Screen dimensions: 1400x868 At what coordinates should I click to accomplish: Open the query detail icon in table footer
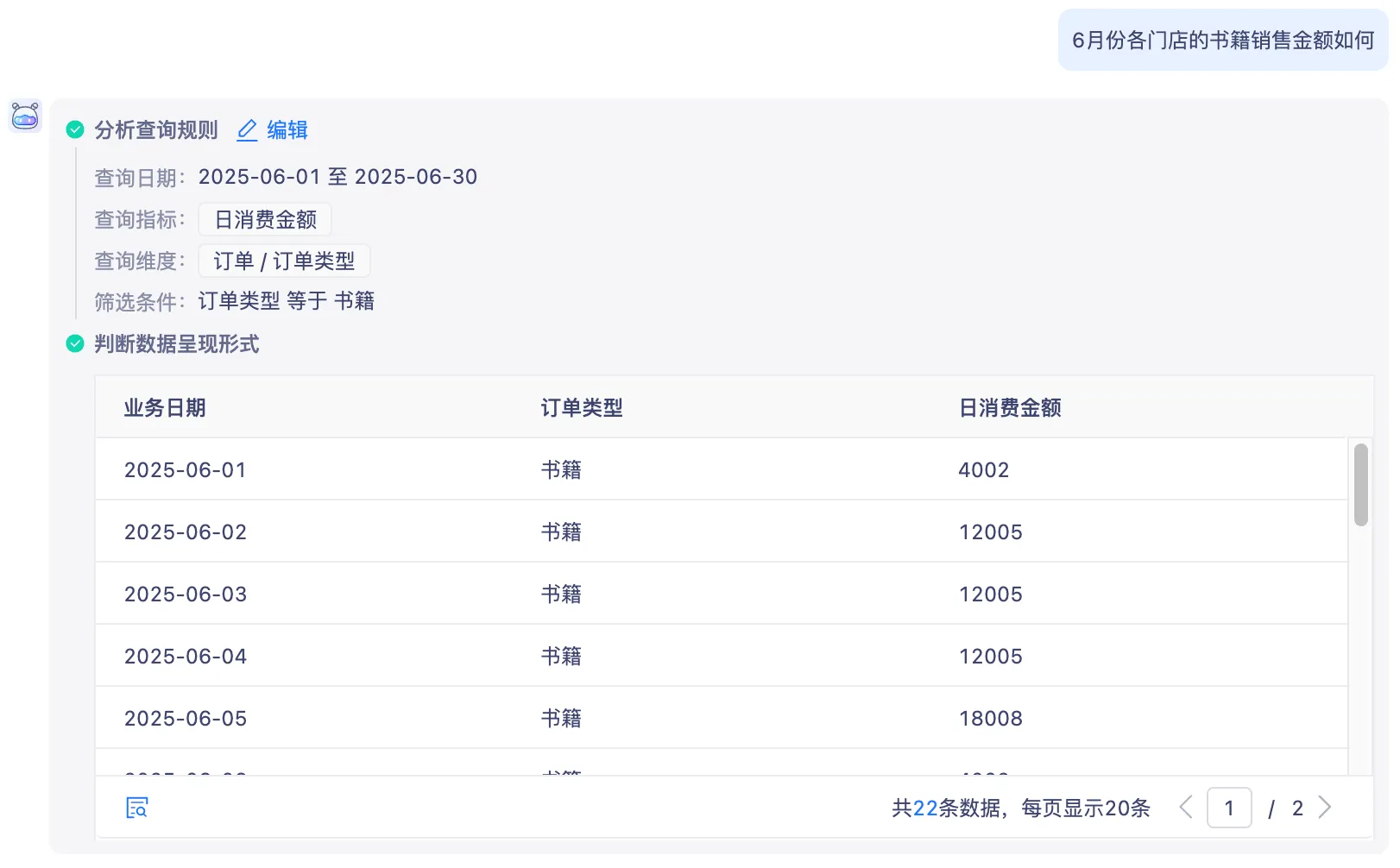click(137, 808)
